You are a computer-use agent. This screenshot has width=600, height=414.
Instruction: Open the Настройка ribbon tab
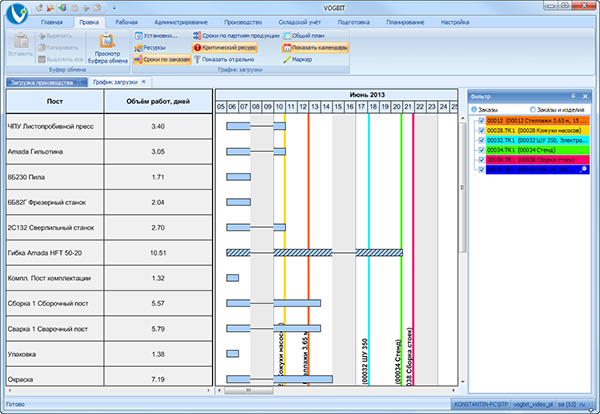[x=455, y=22]
